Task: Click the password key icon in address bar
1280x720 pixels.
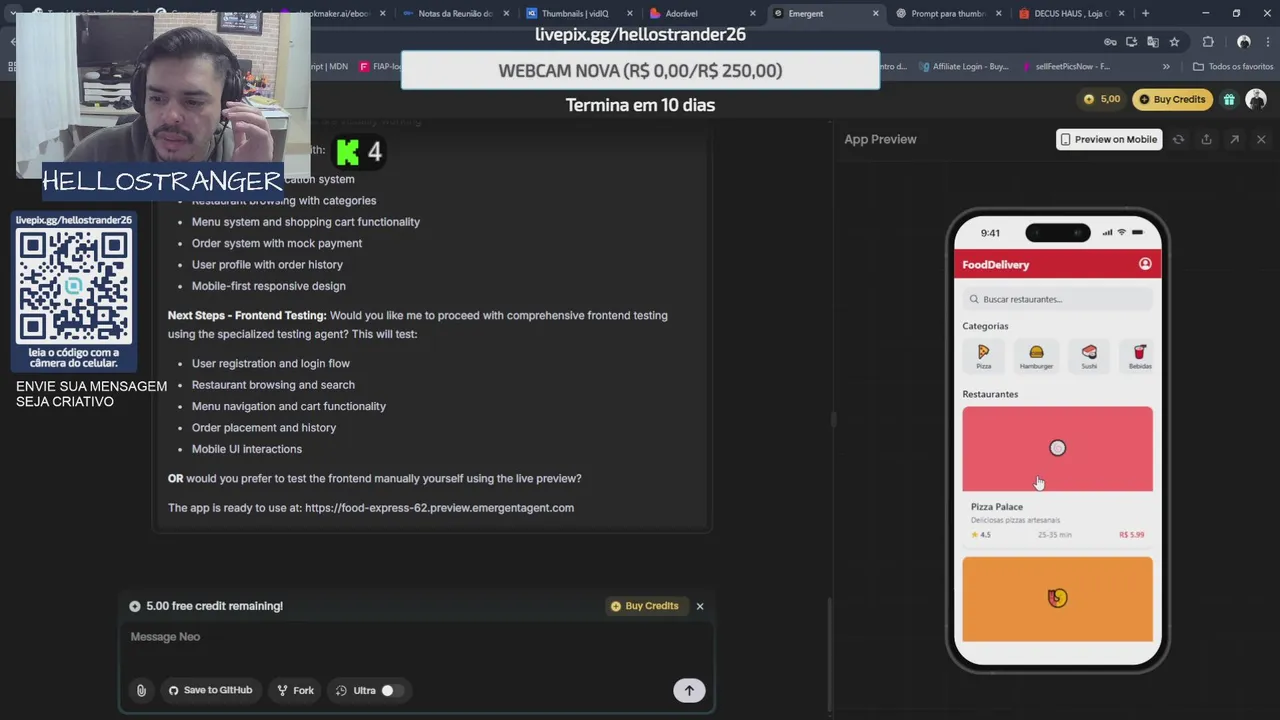Action: pos(1110,42)
